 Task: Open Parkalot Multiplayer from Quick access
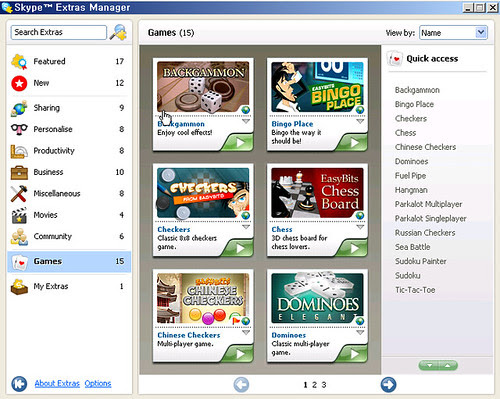(x=429, y=204)
